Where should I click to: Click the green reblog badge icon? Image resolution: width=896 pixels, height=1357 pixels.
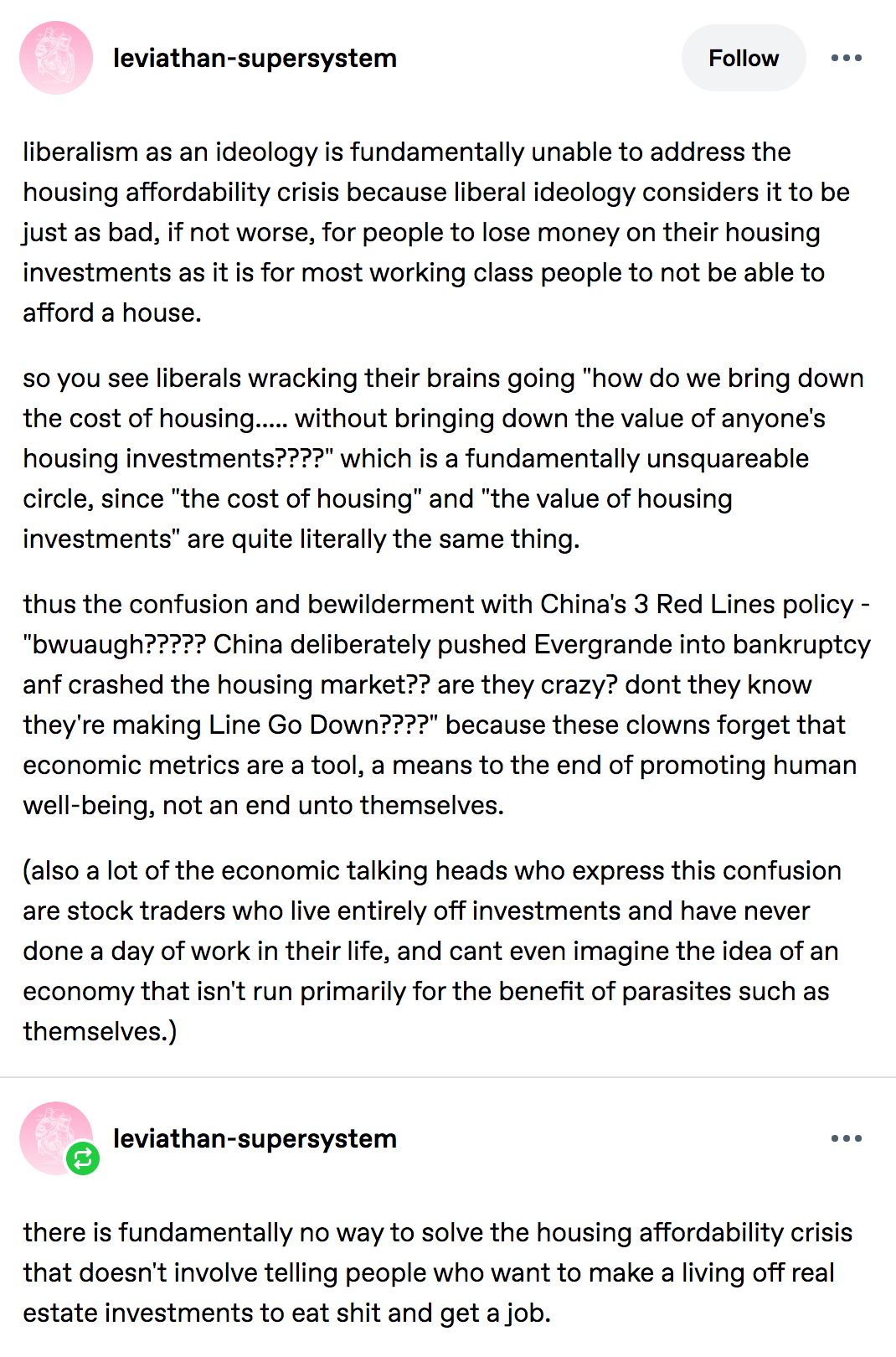point(83,1158)
